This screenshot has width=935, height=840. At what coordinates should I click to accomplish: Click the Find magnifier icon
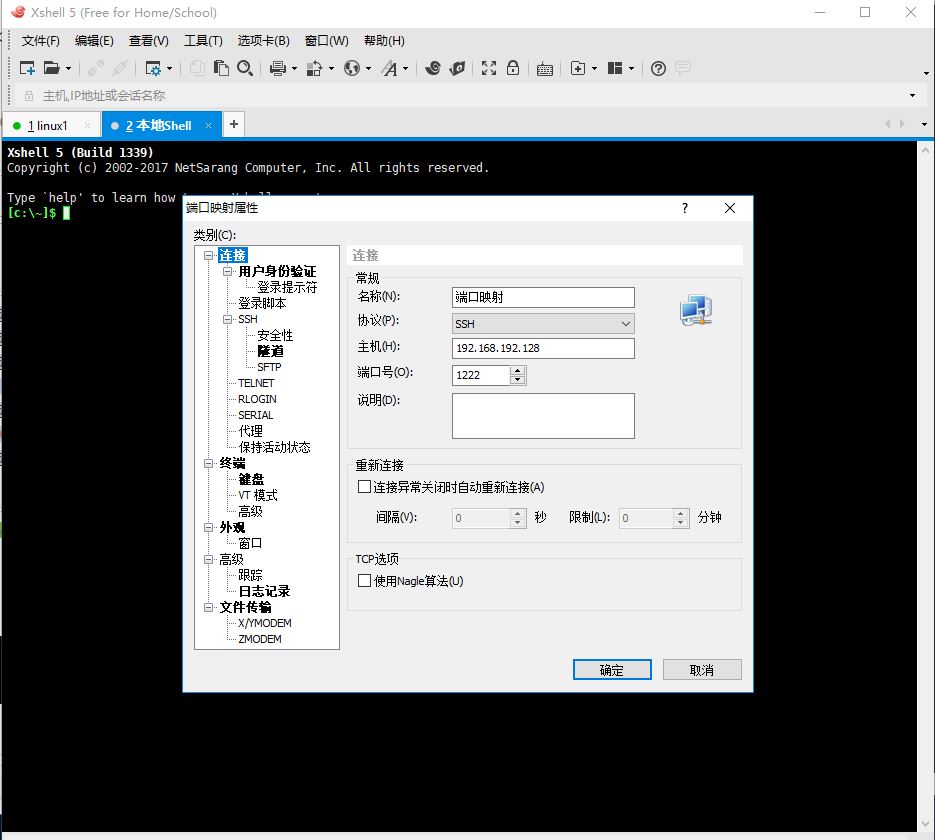(x=245, y=69)
